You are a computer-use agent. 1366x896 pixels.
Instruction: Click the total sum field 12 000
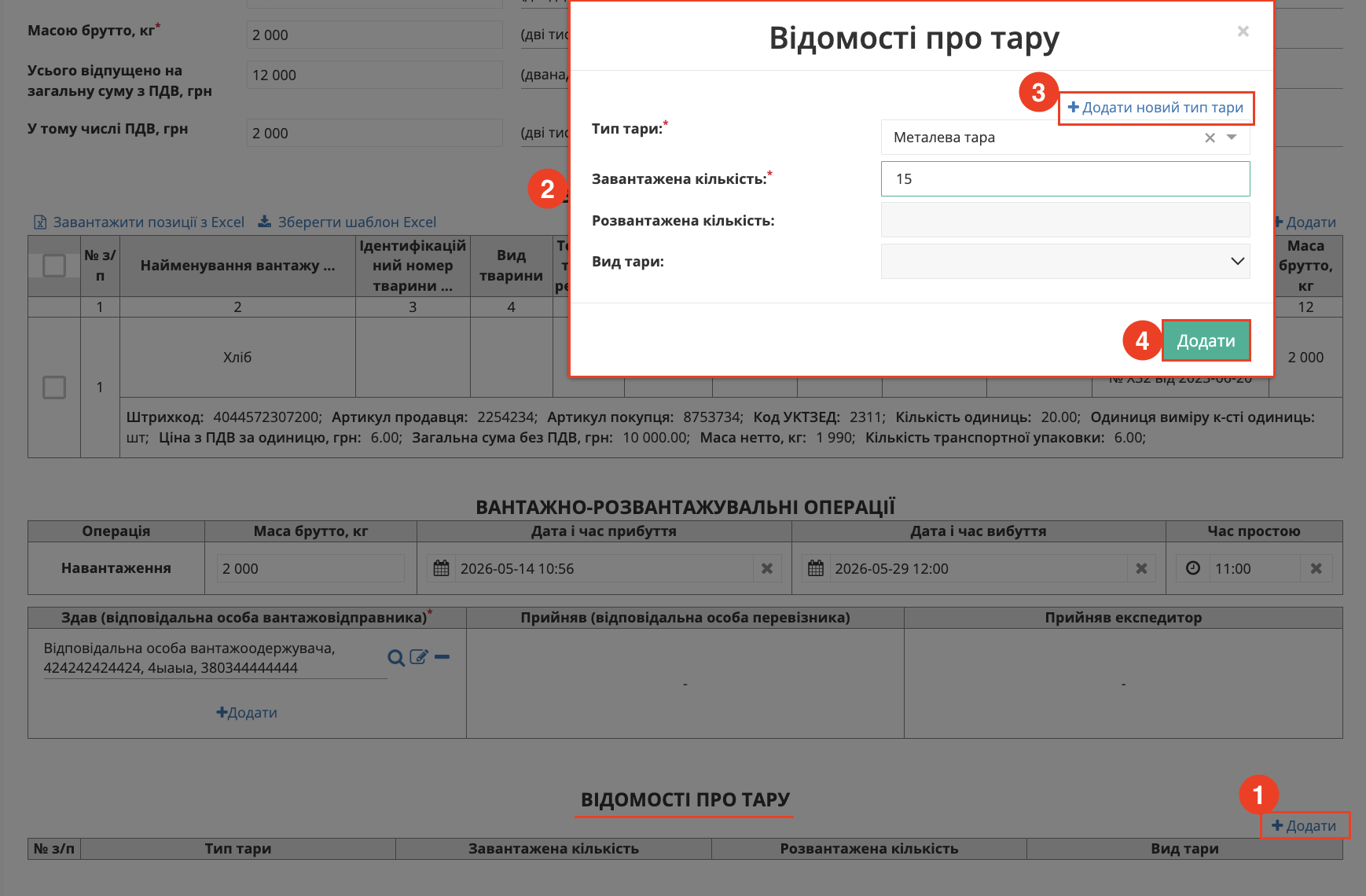tap(375, 75)
